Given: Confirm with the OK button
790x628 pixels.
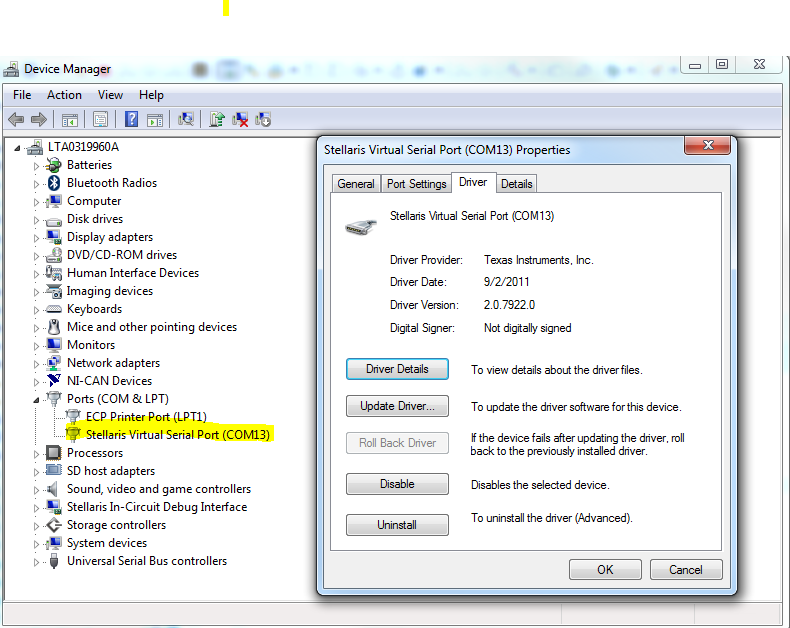Looking at the screenshot, I should 605,570.
